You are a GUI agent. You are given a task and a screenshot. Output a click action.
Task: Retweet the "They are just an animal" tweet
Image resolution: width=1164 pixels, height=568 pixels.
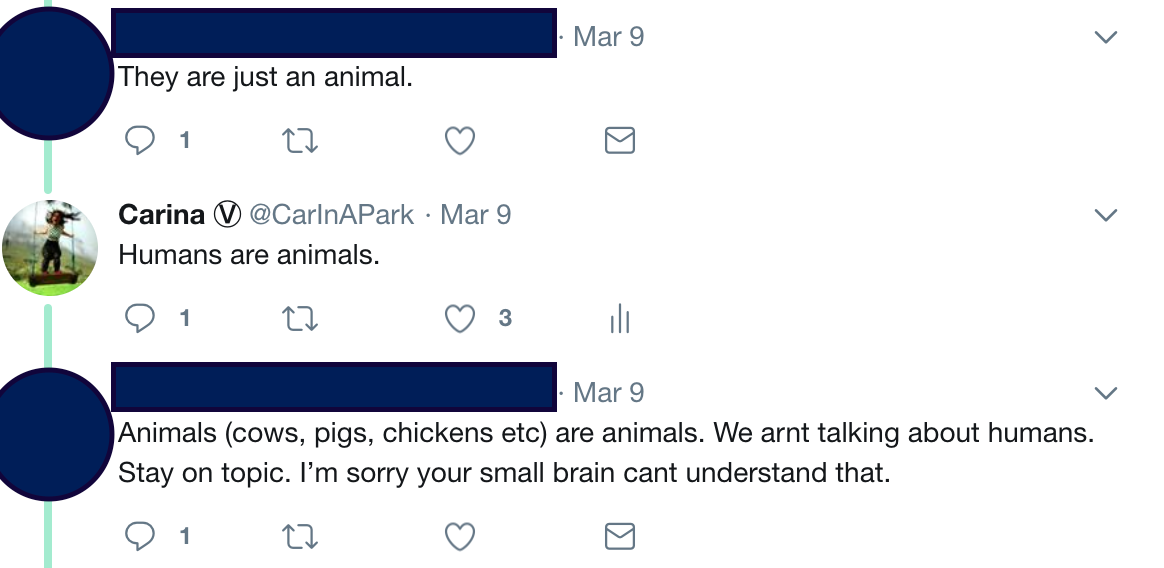point(301,141)
